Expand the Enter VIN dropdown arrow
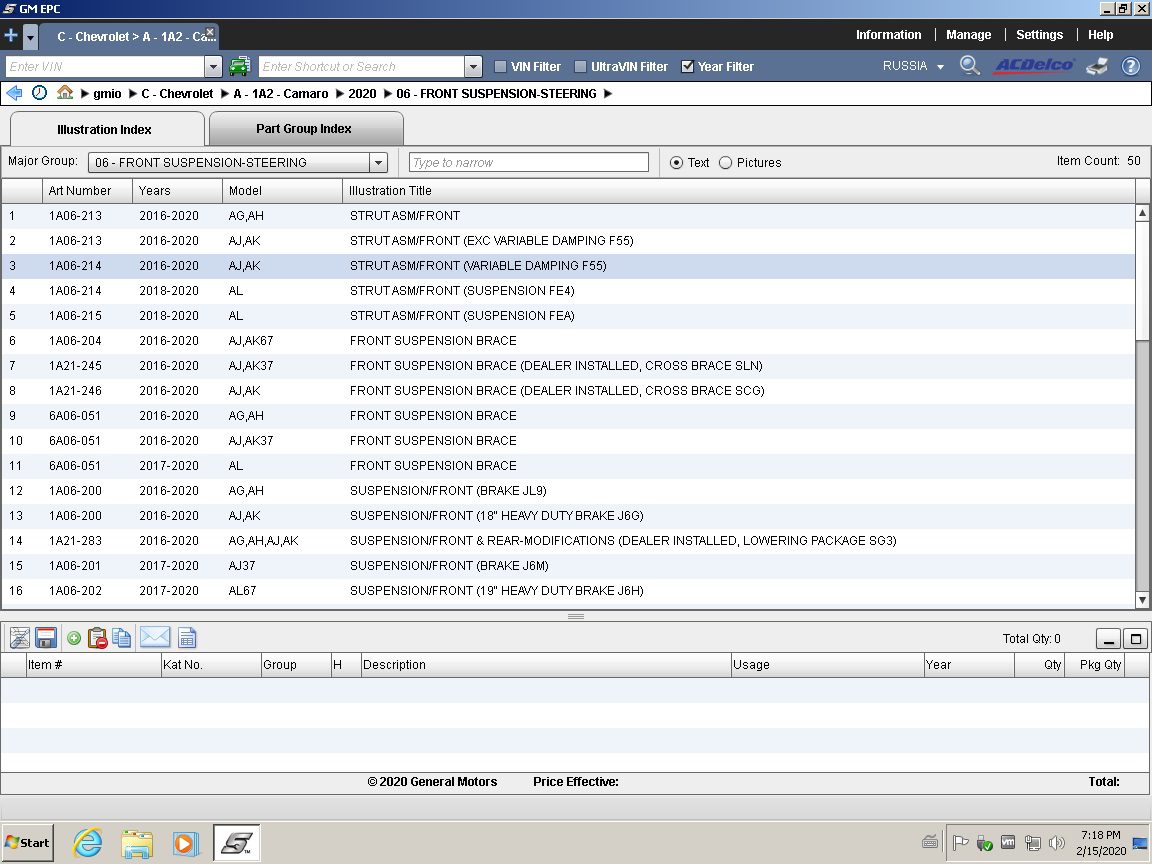1152x864 pixels. [x=213, y=67]
